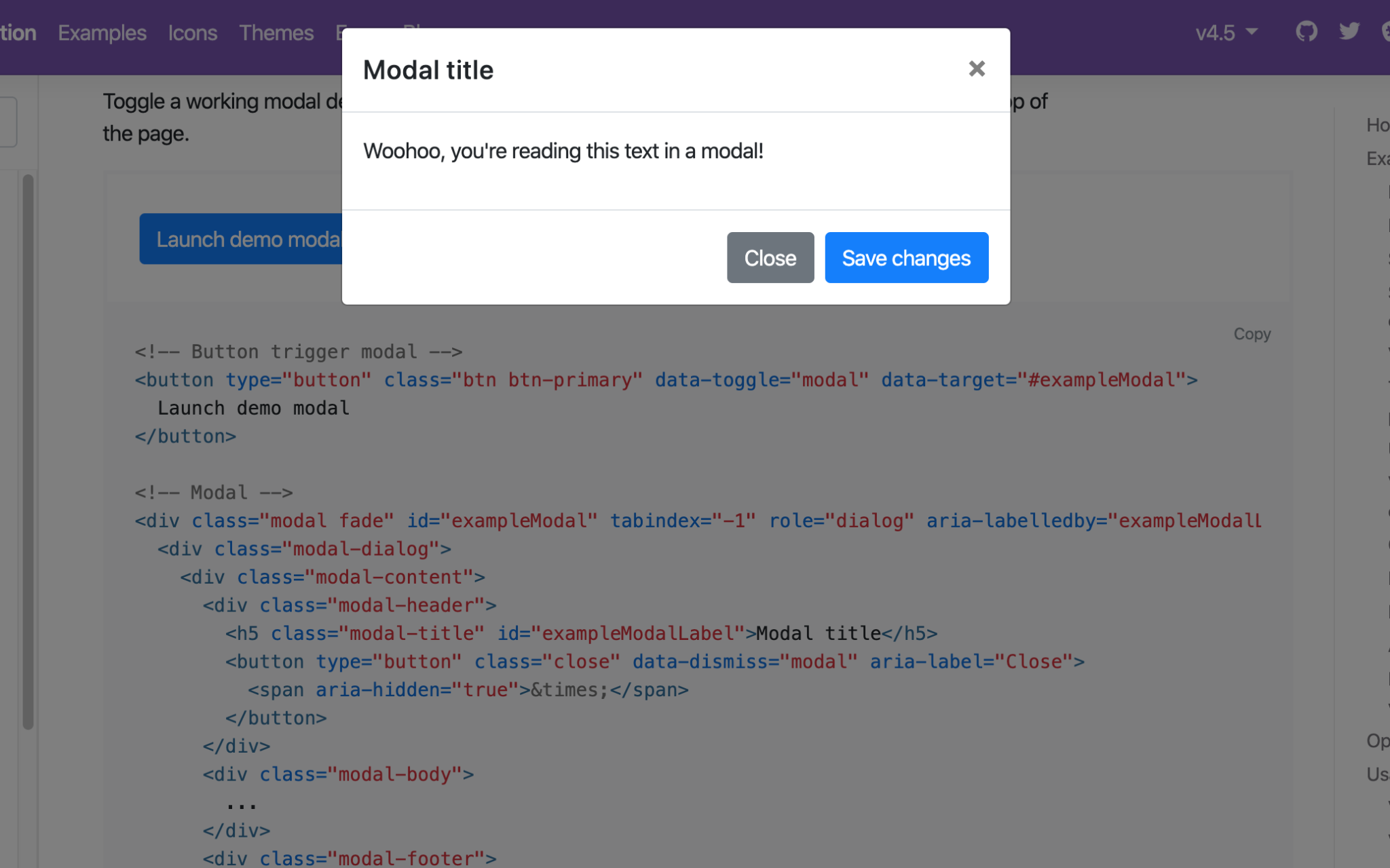1390x868 pixels.
Task: Dismiss the modal using the X icon
Action: coord(976,69)
